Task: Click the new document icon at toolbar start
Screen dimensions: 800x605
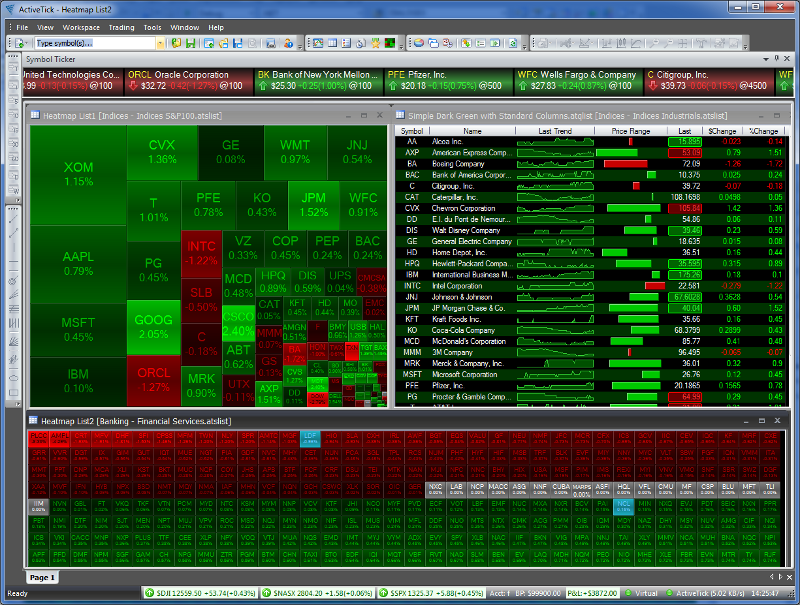Action: (16, 43)
